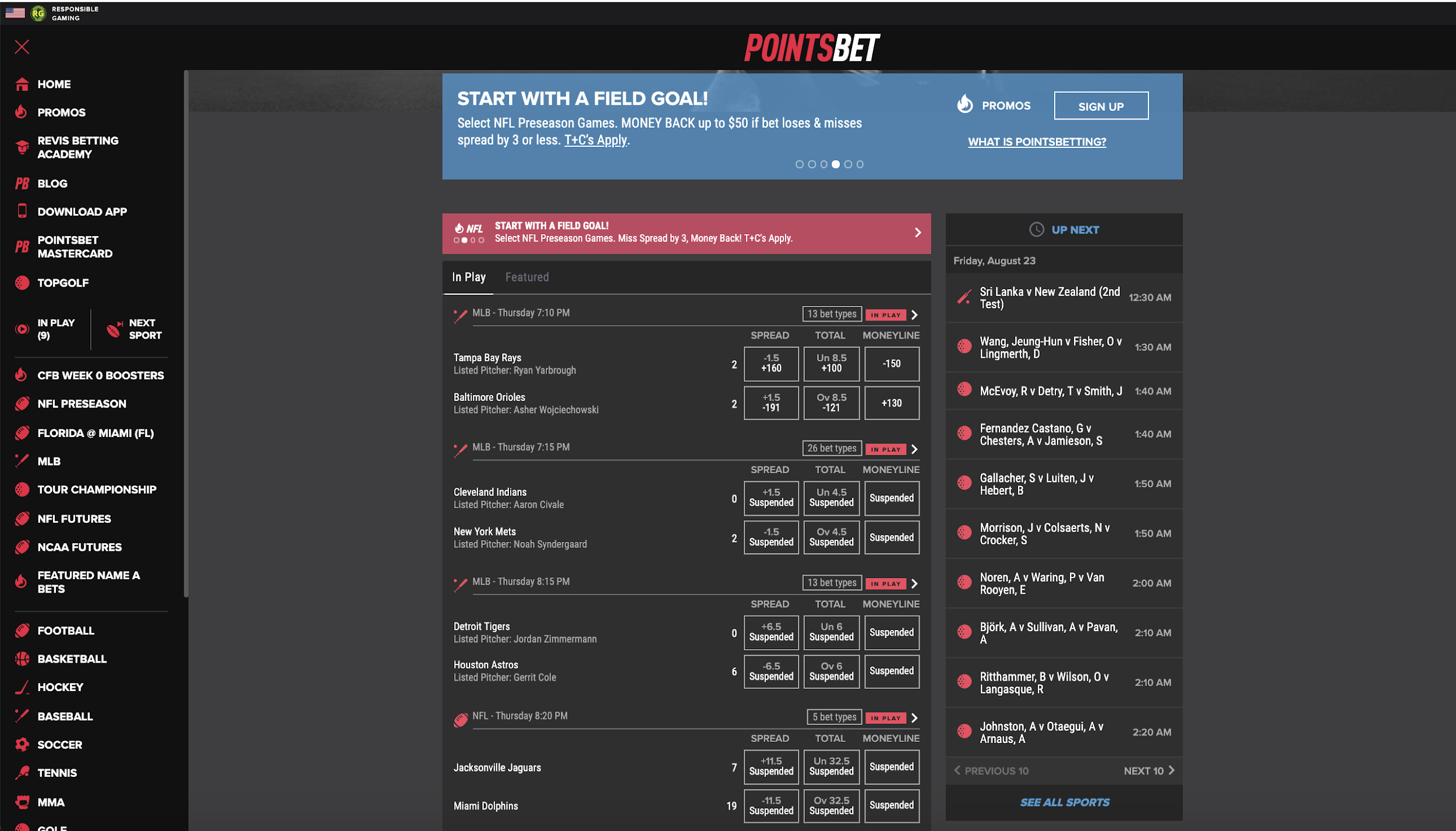Switch to the In Play tab
Viewport: 1456px width, 831px height.
pos(468,277)
